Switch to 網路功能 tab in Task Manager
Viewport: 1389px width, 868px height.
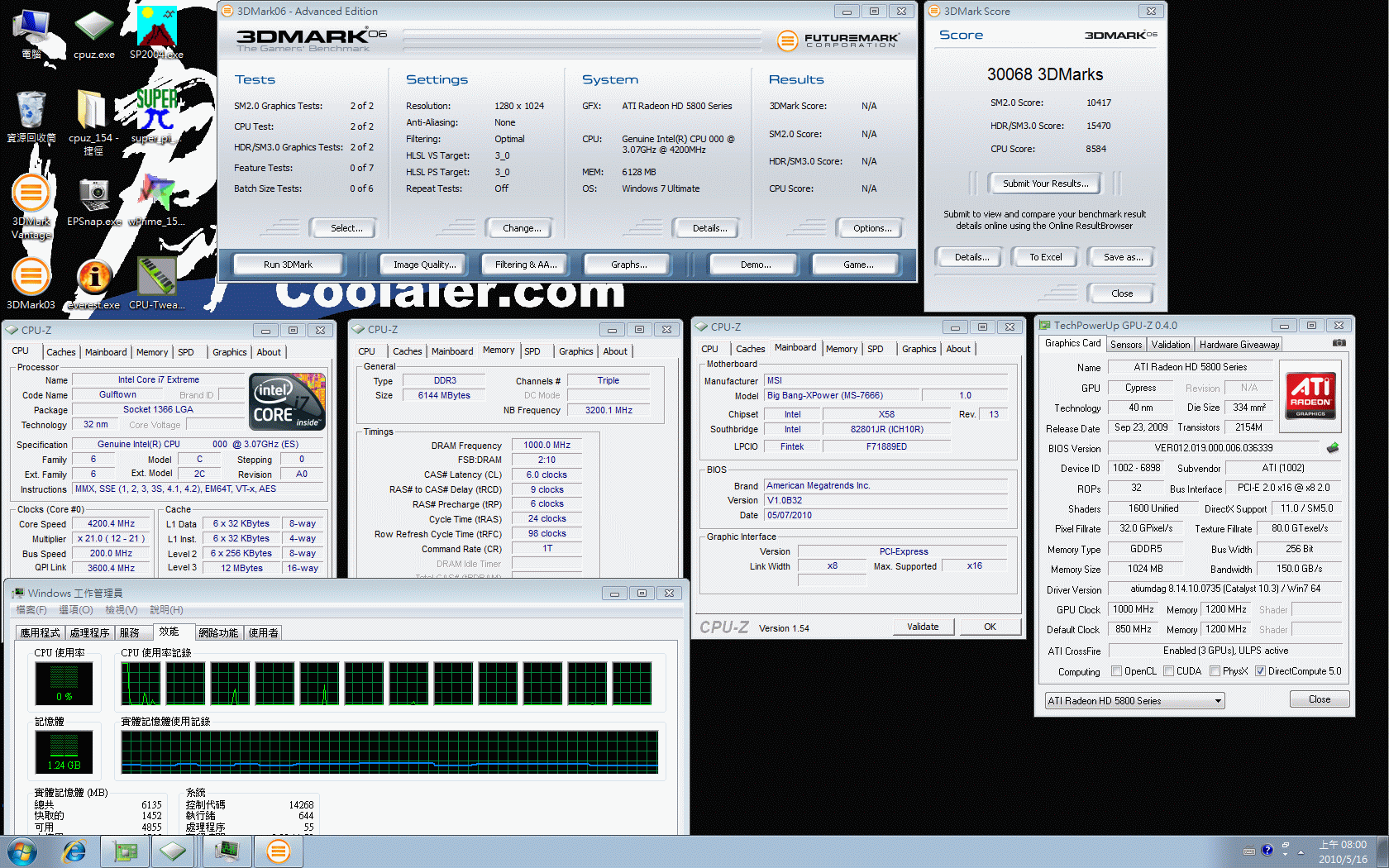(218, 633)
